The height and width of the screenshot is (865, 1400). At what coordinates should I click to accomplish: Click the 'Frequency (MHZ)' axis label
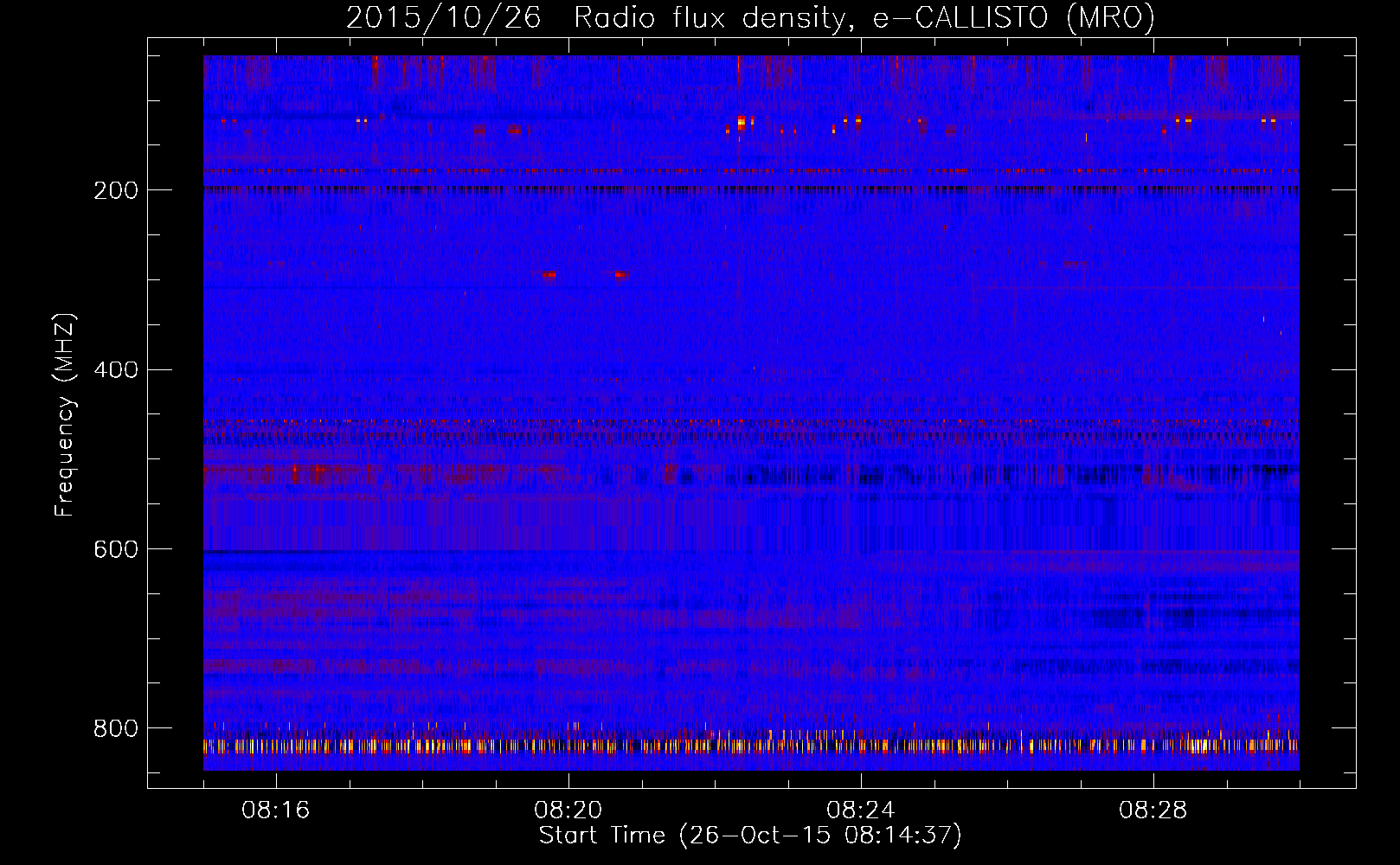click(x=65, y=415)
